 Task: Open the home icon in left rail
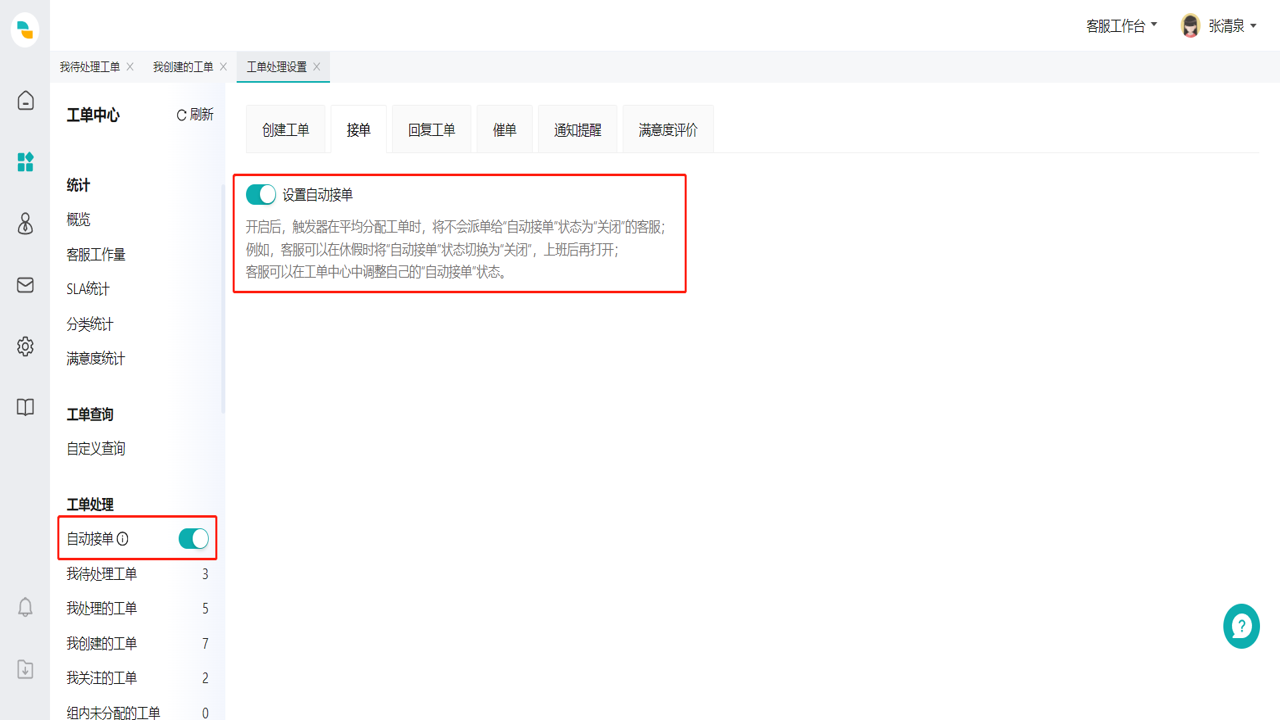click(26, 100)
